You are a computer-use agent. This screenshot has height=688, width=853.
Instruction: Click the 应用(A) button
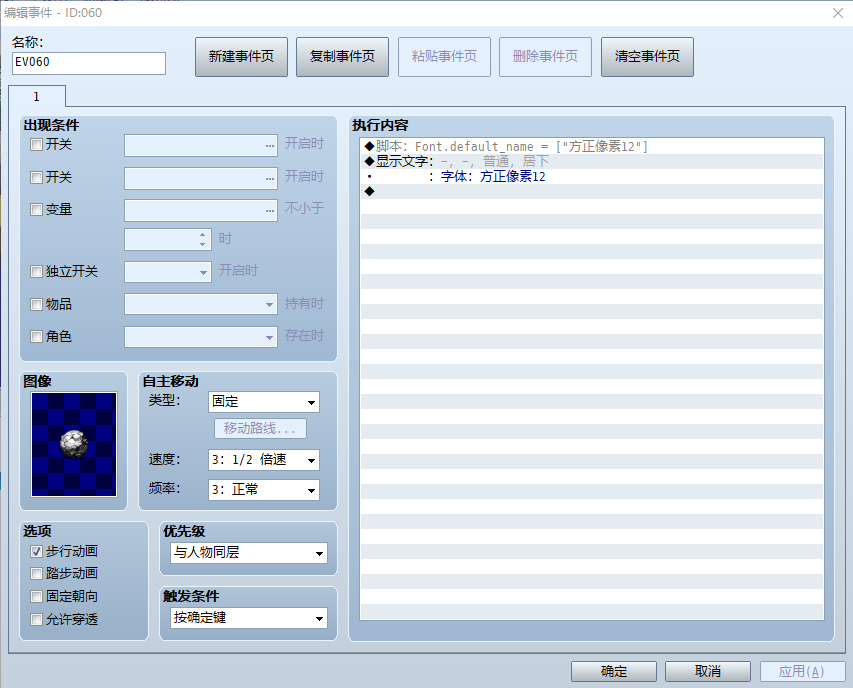coord(802,671)
